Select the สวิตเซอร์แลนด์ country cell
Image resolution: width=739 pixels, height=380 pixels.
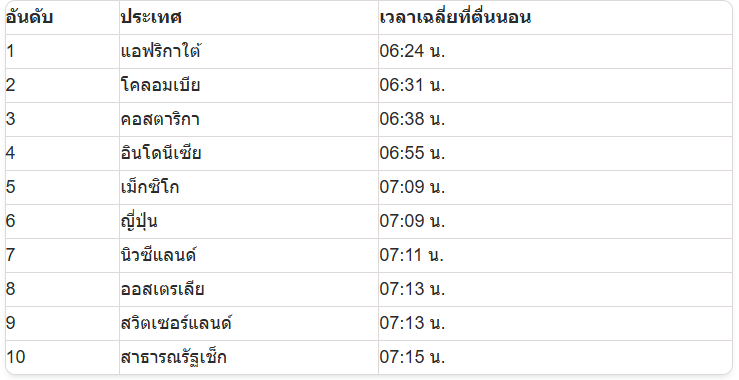click(249, 323)
